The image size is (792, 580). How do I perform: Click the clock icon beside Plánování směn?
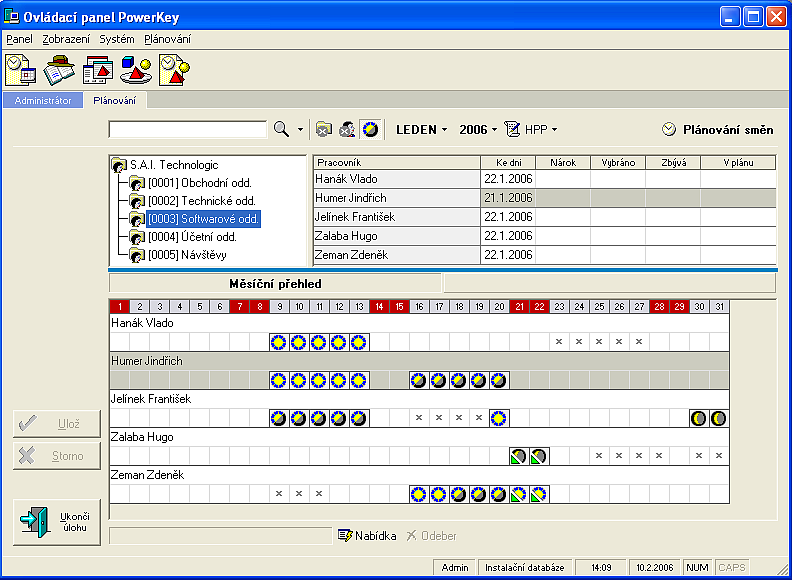coord(669,130)
